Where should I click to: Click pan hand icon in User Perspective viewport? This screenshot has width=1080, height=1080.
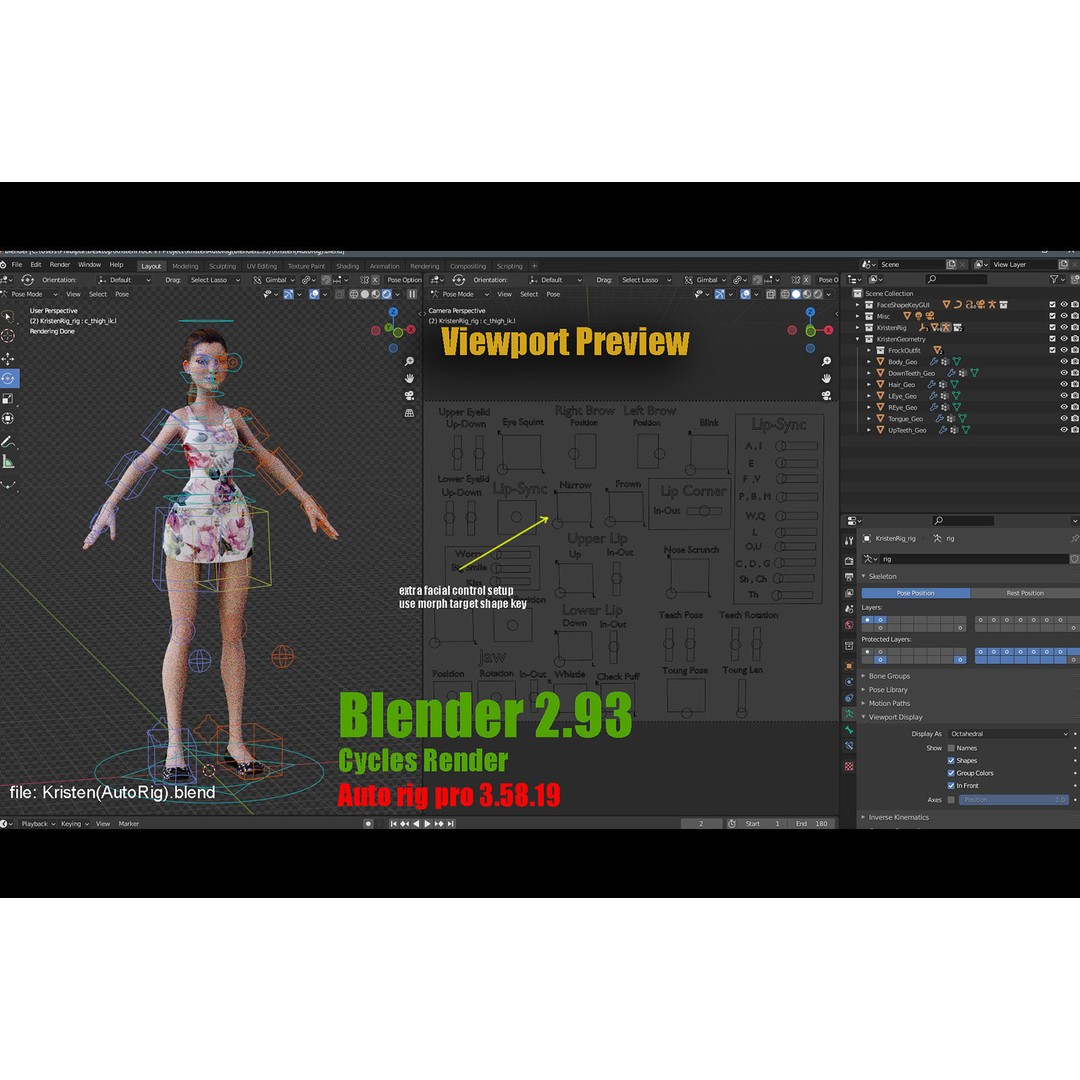pos(409,378)
